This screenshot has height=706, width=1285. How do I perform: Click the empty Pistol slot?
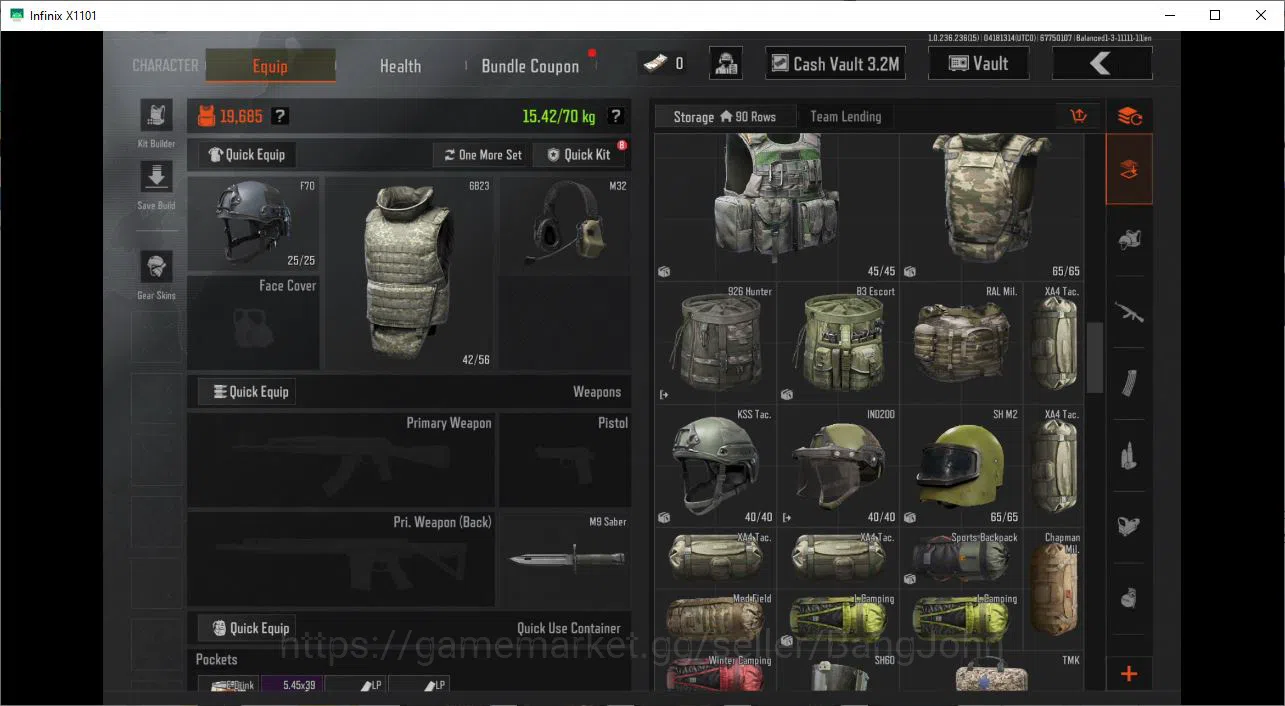click(565, 460)
